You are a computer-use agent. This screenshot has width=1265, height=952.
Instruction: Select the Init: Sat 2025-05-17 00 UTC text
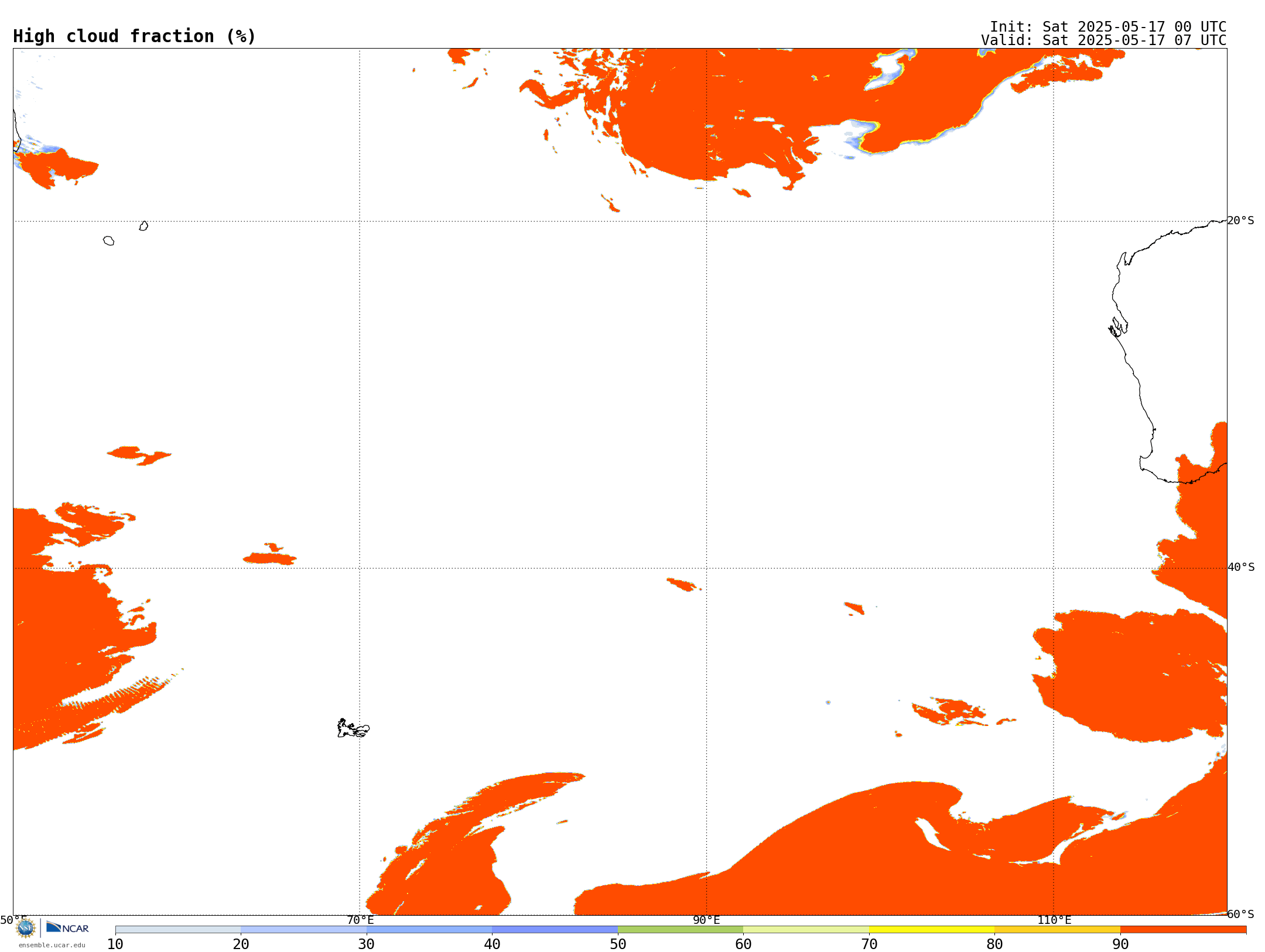(1108, 27)
